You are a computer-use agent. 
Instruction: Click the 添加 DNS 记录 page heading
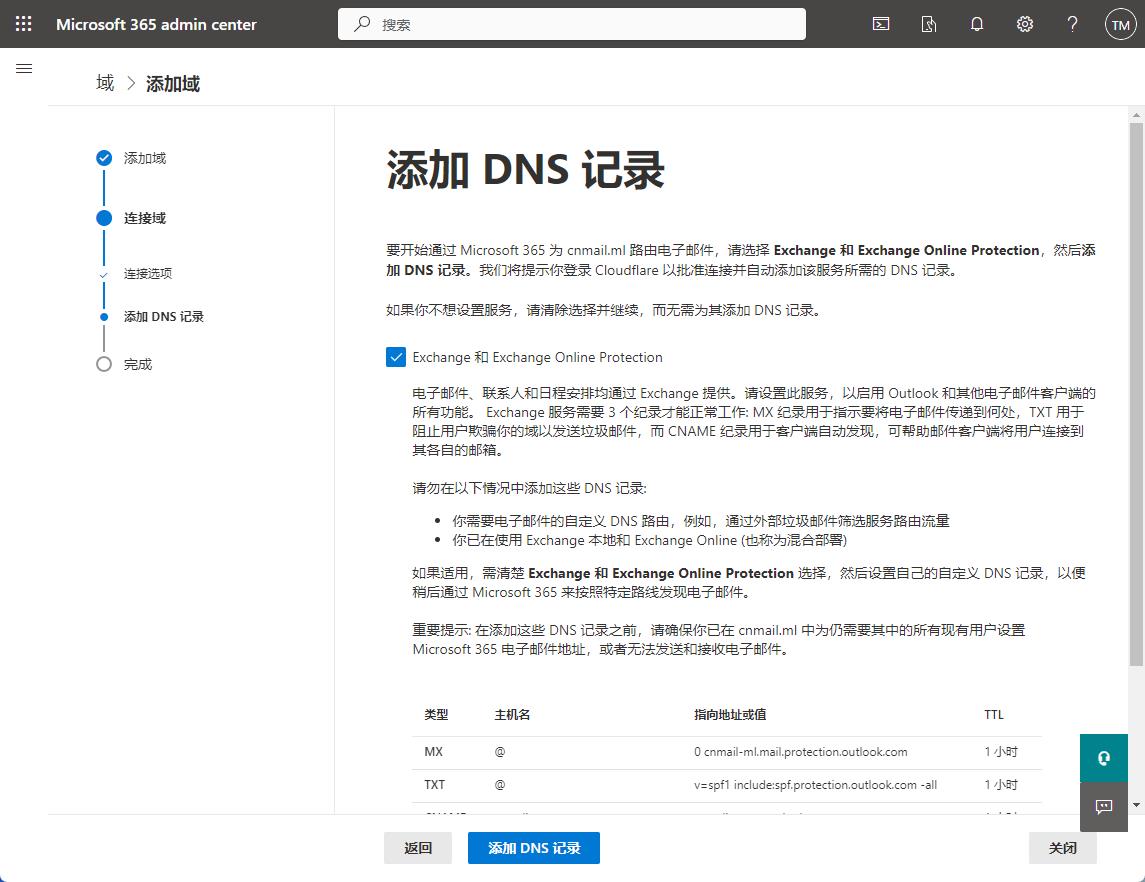(x=525, y=170)
